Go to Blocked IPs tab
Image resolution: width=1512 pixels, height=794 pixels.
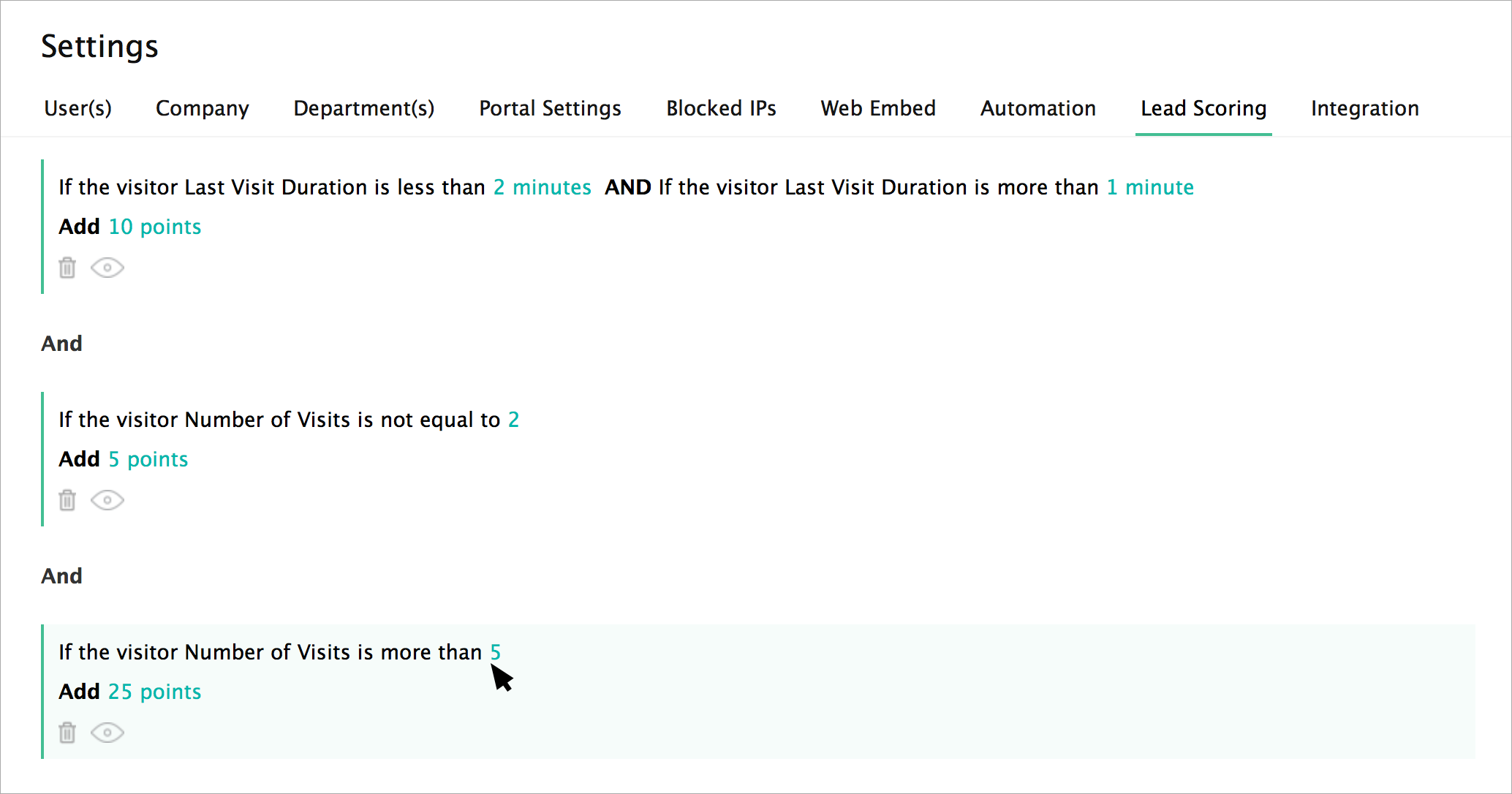[721, 108]
